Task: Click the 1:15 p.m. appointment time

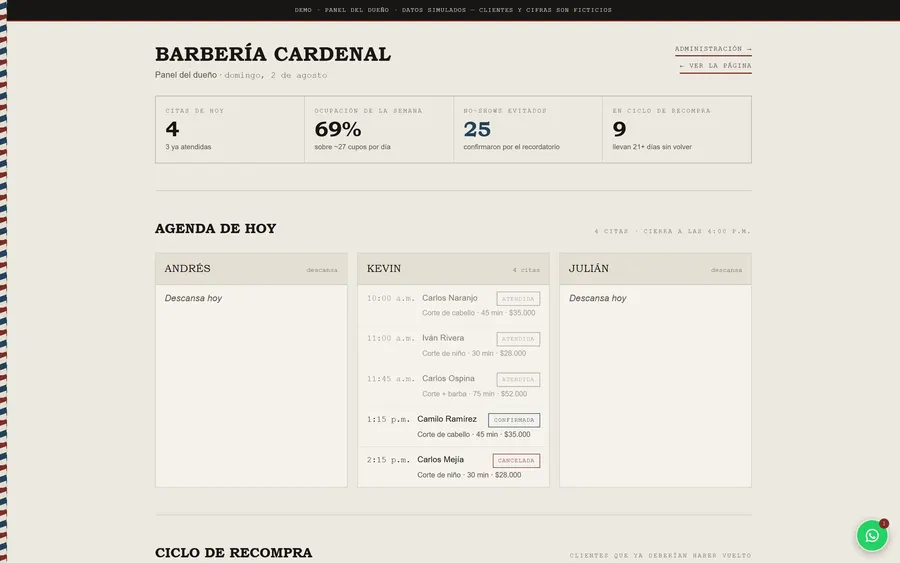Action: 388,420
